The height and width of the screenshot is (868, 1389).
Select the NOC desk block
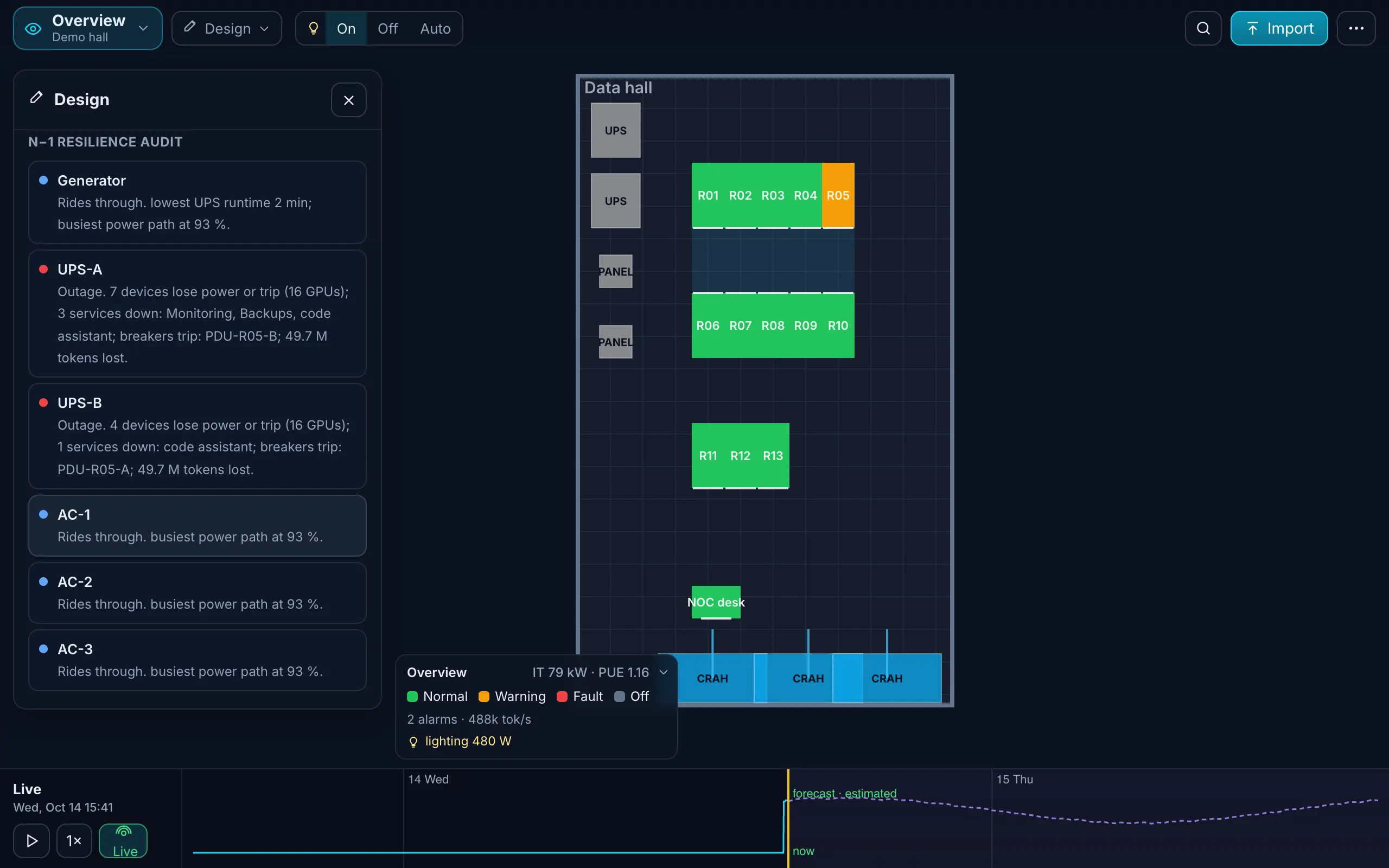coord(716,602)
